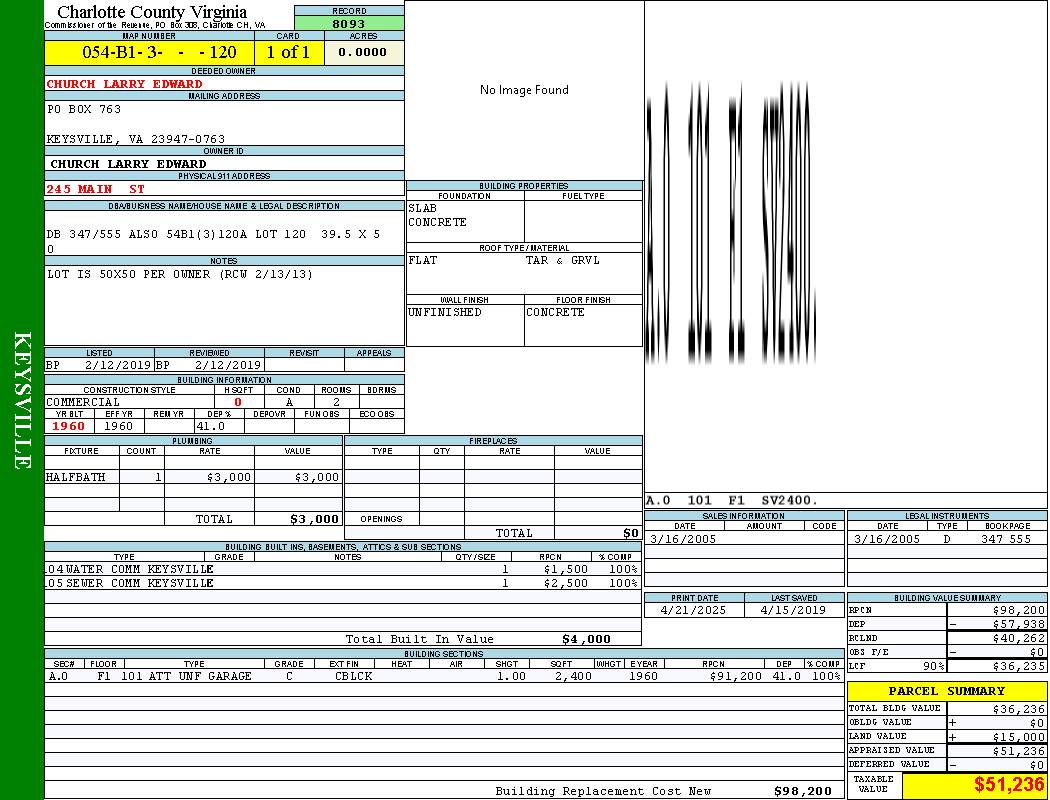1050x800 pixels.
Task: Click the 245 MAIN ST physical address
Action: (x=96, y=189)
